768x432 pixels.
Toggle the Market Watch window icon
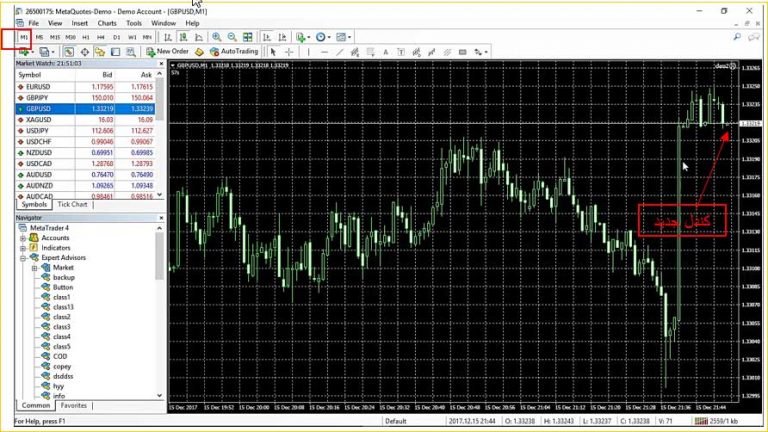(69, 51)
